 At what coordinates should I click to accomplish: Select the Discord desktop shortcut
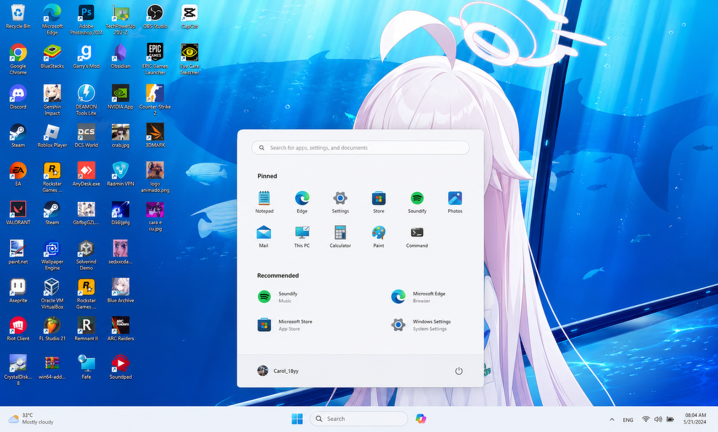click(18, 97)
